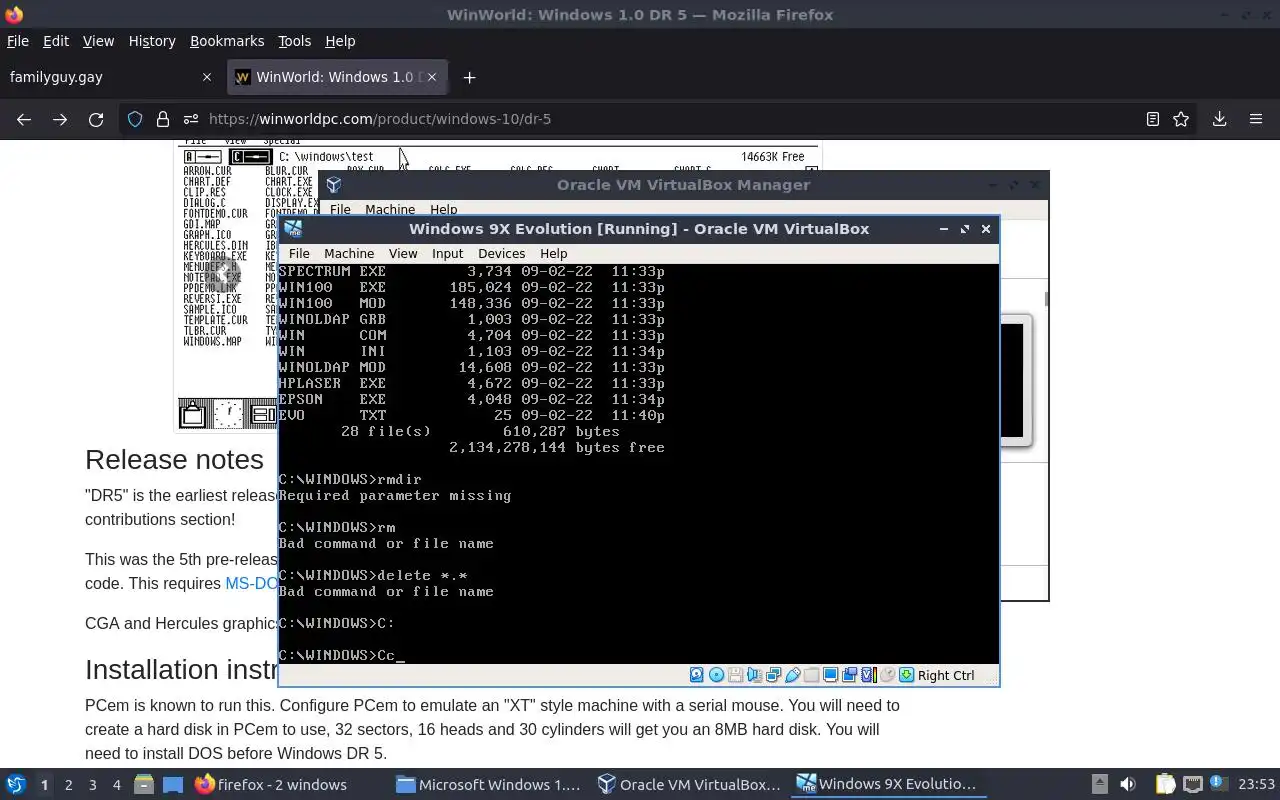Screen dimensions: 1280x800
Task: Open the tracking protection shield icon
Action: (135, 119)
